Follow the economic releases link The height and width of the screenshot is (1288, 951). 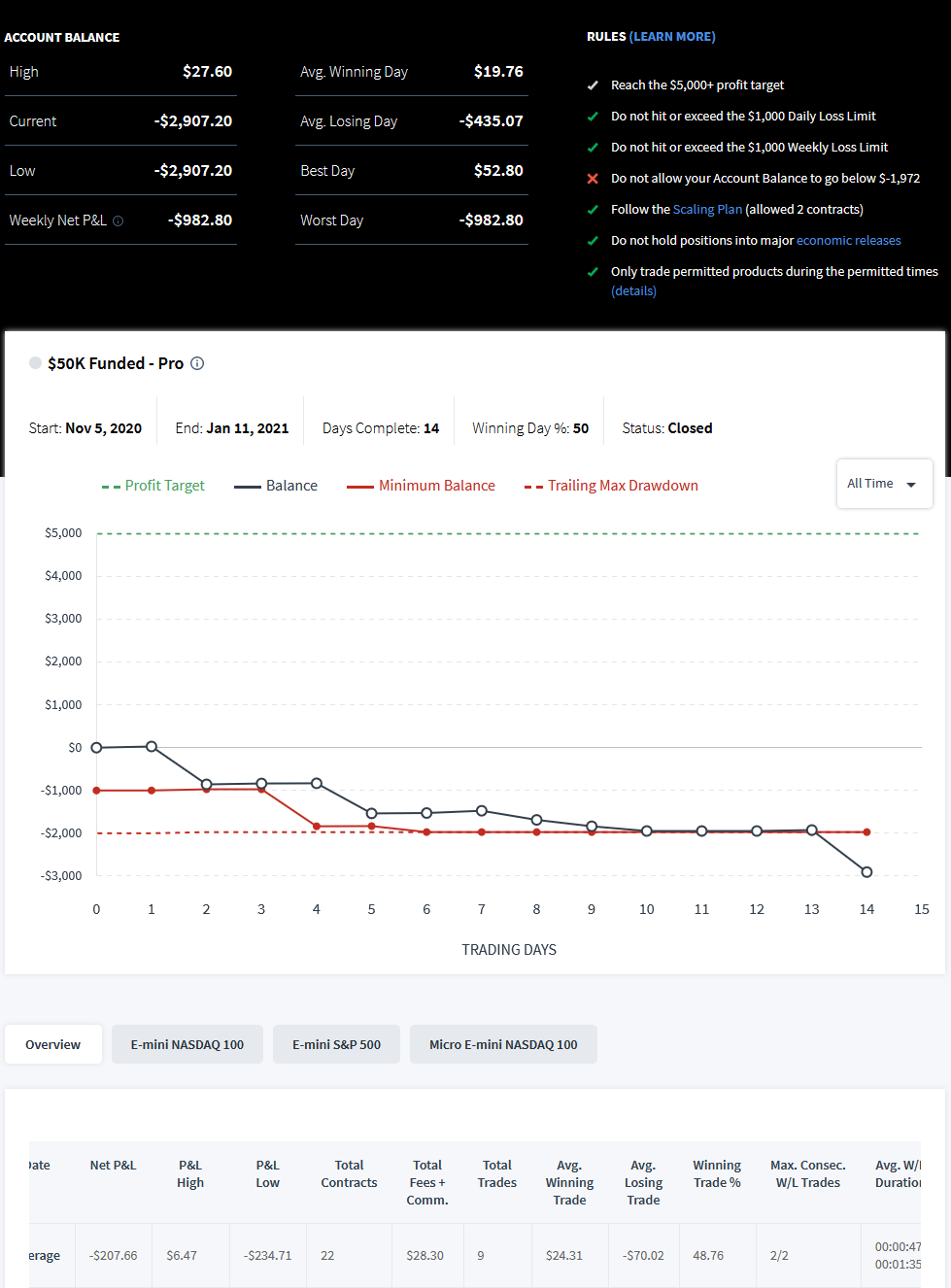coord(849,241)
